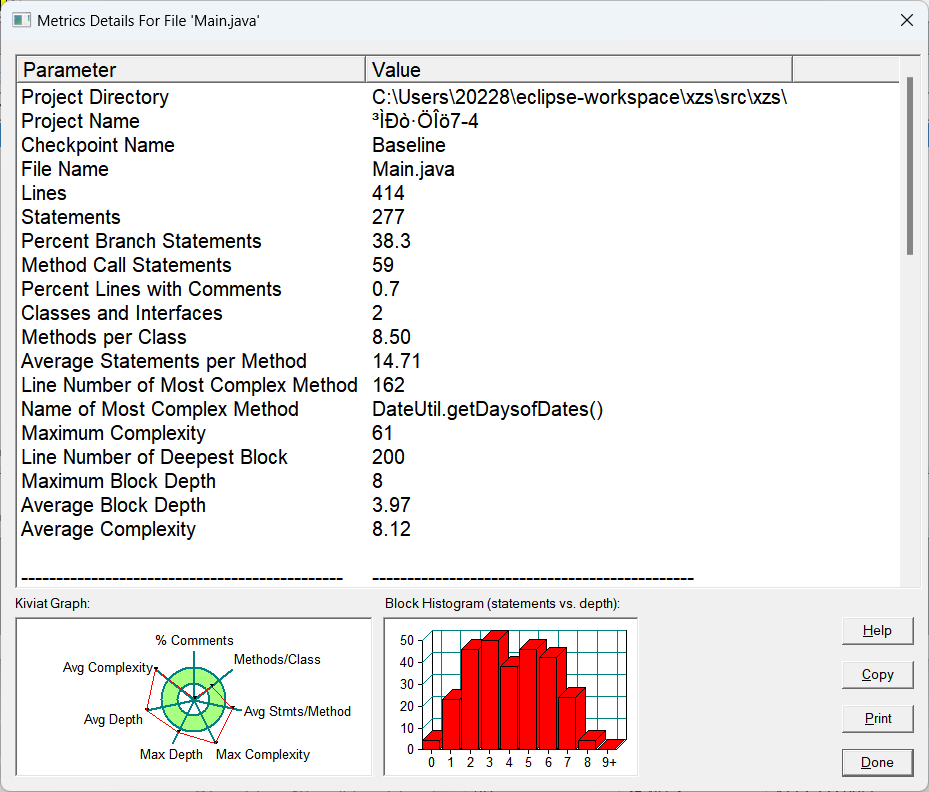Select the 3.97 value

pyautogui.click(x=391, y=505)
